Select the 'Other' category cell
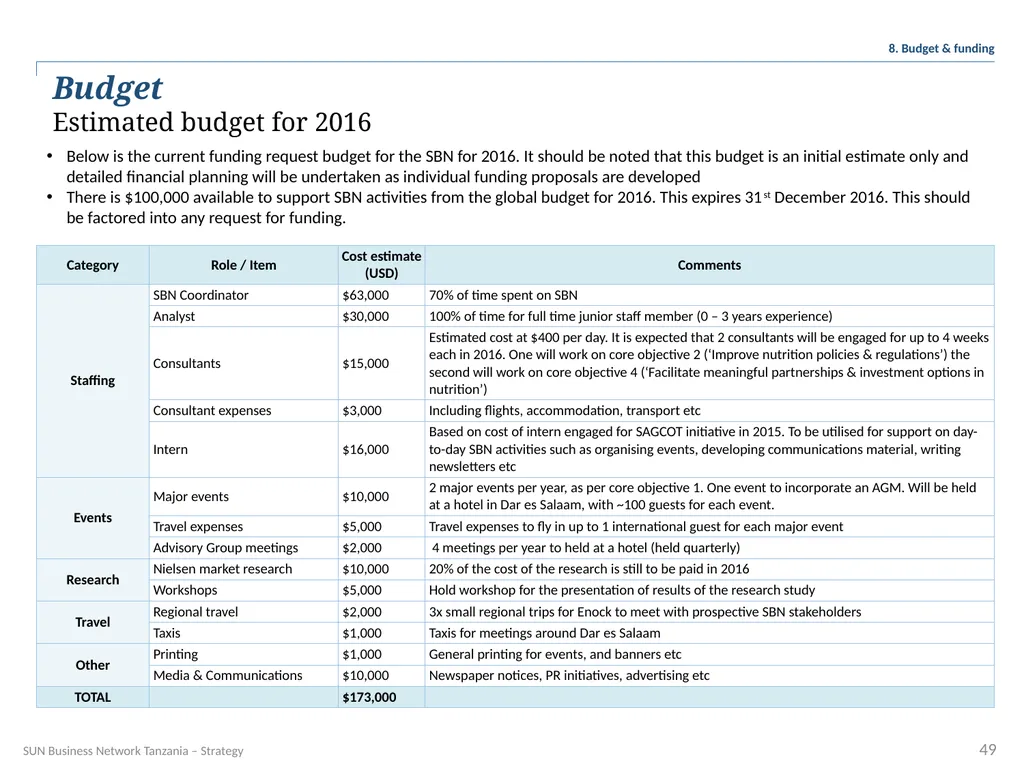Image resolution: width=1024 pixels, height=768 pixels. click(x=92, y=665)
